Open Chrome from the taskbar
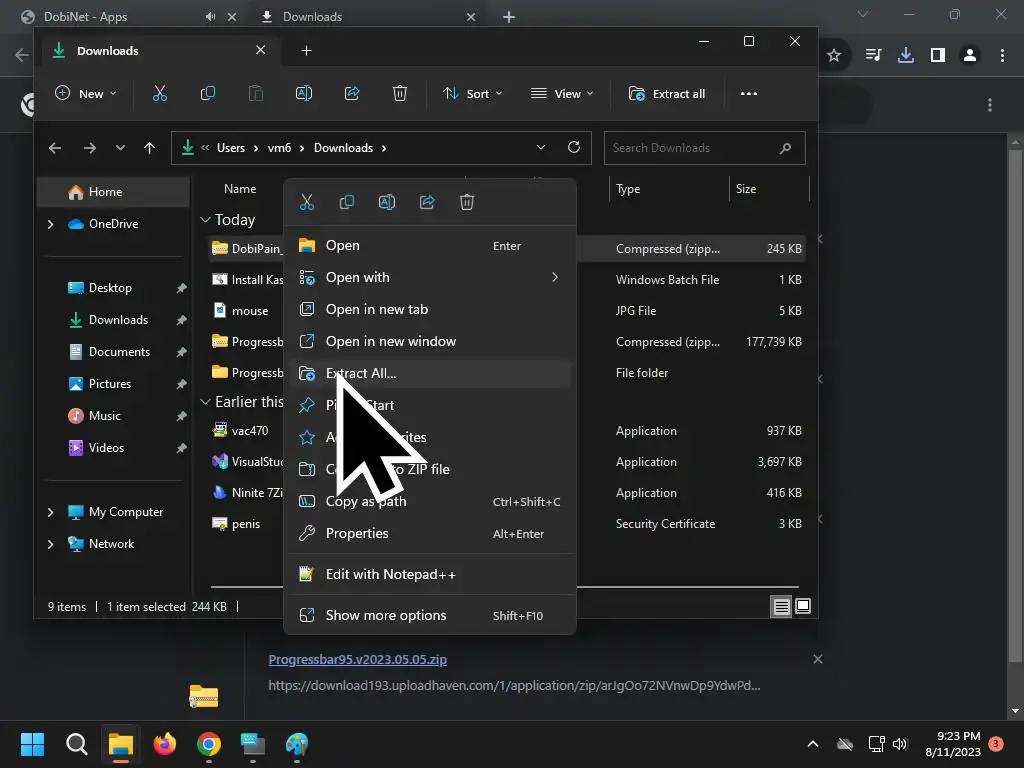The width and height of the screenshot is (1024, 768). pos(208,744)
